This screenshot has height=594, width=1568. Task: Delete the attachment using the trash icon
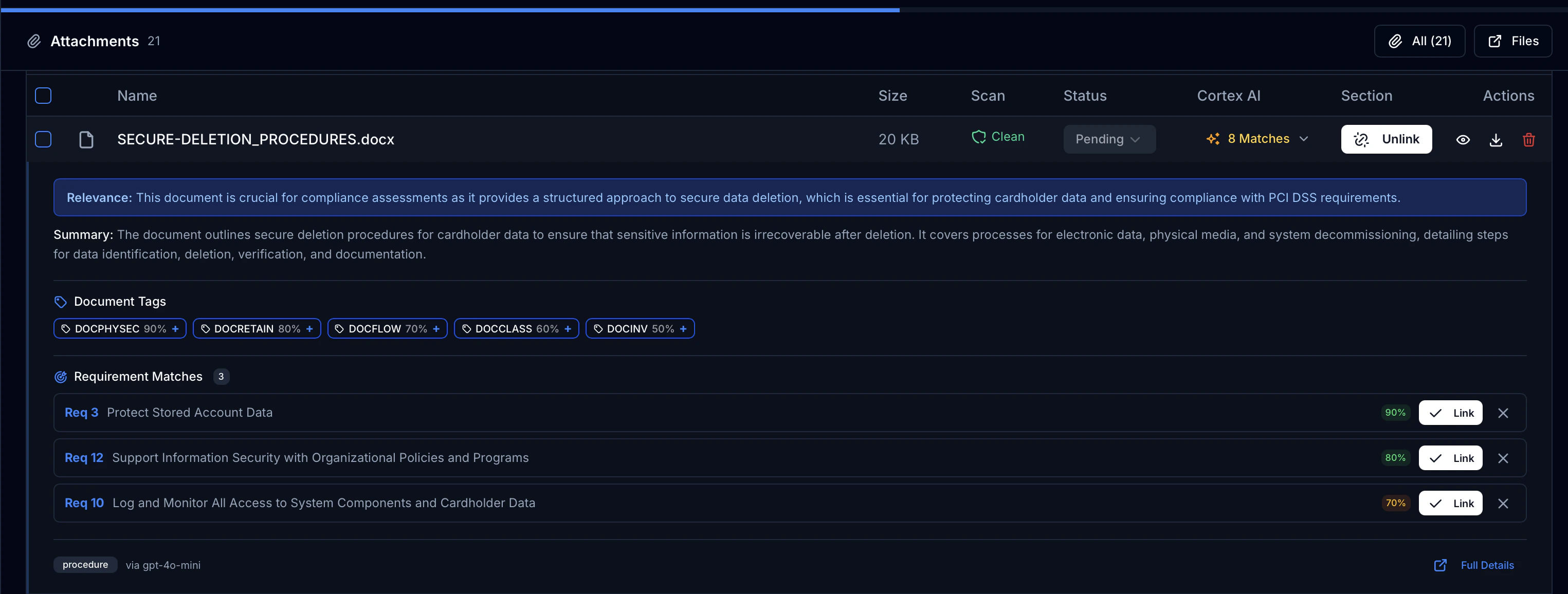point(1529,139)
